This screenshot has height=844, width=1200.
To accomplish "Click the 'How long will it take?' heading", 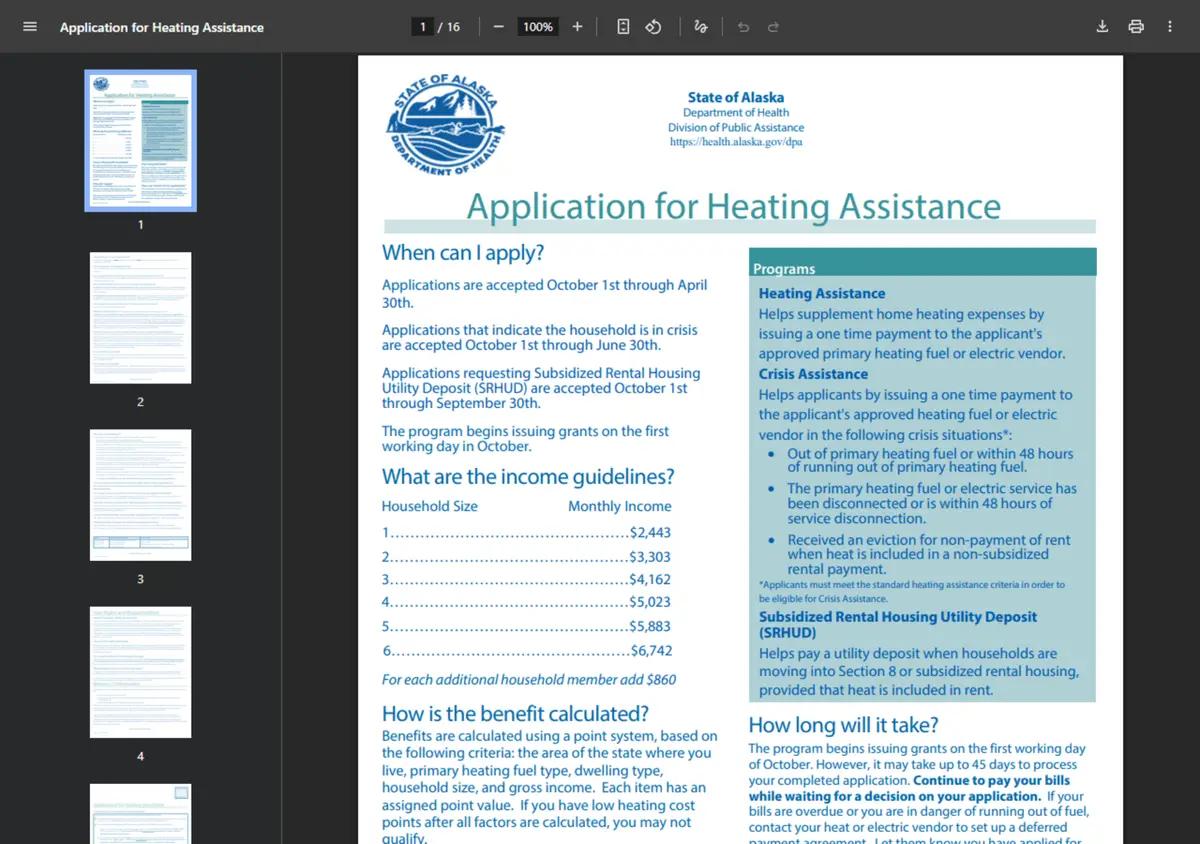I will click(x=844, y=725).
